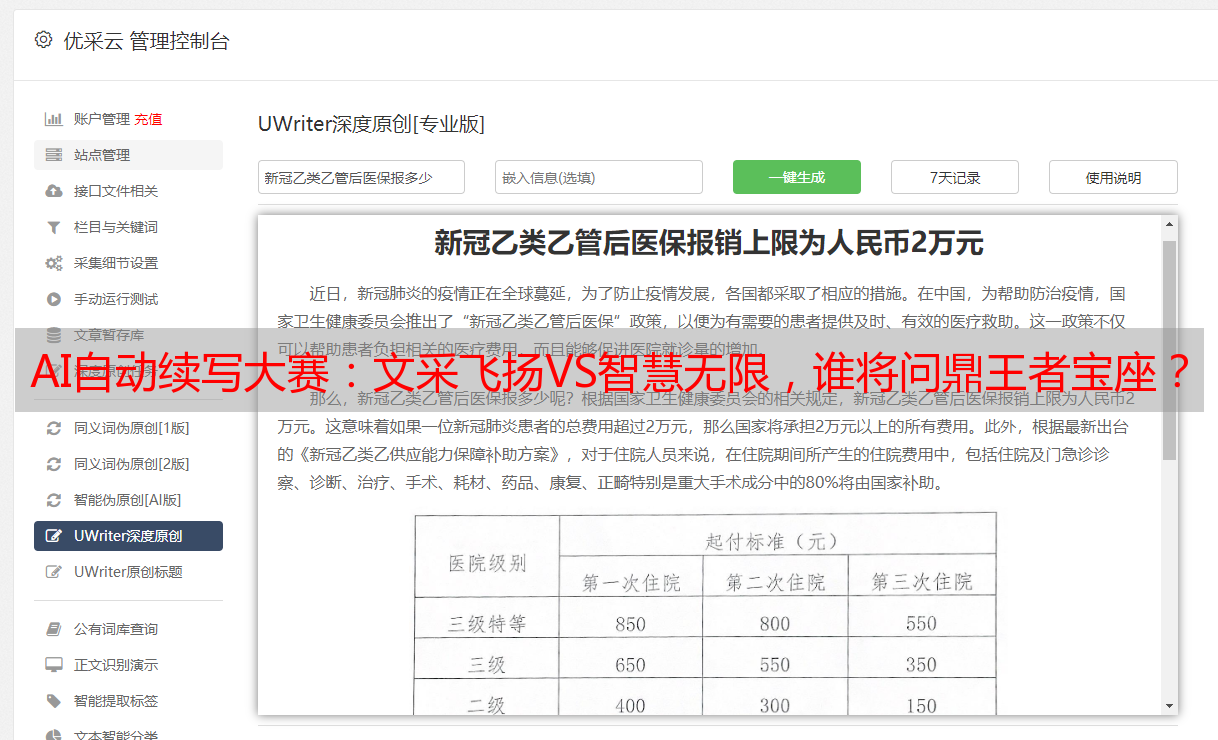
Task: Open the 充值 recharge link
Action: [148, 119]
